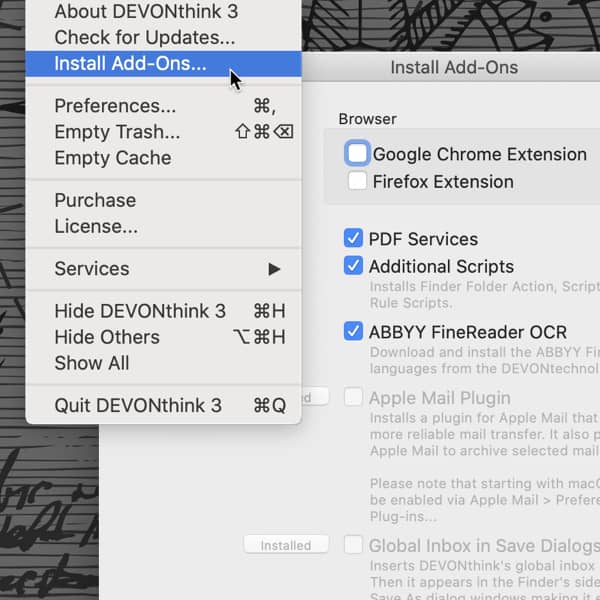This screenshot has height=600, width=600.
Task: Click the 'Please note that starting with' paragraph
Action: [x=485, y=500]
